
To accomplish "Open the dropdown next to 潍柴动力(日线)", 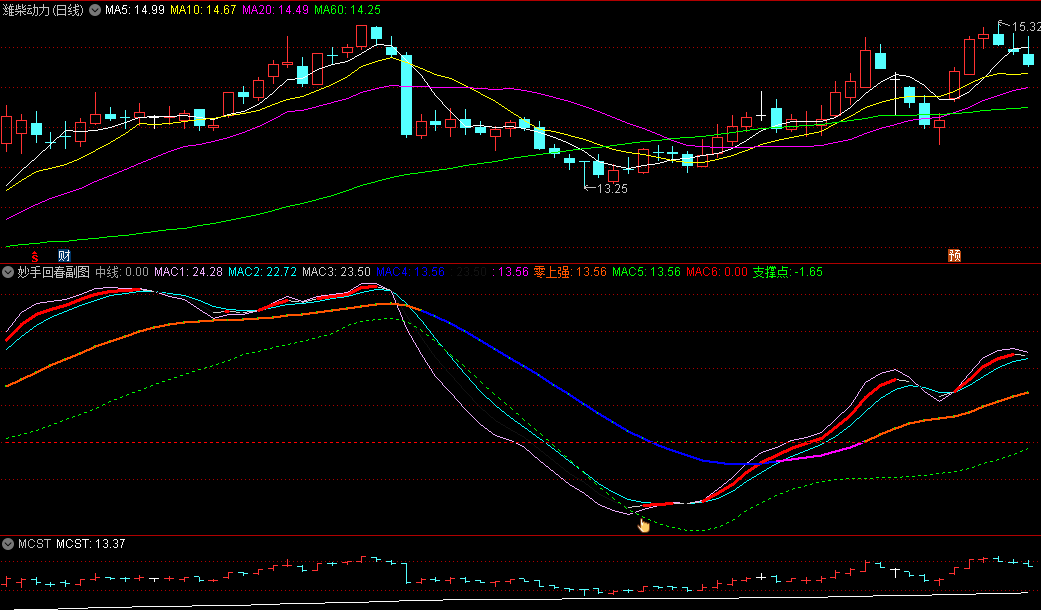I will [x=95, y=10].
